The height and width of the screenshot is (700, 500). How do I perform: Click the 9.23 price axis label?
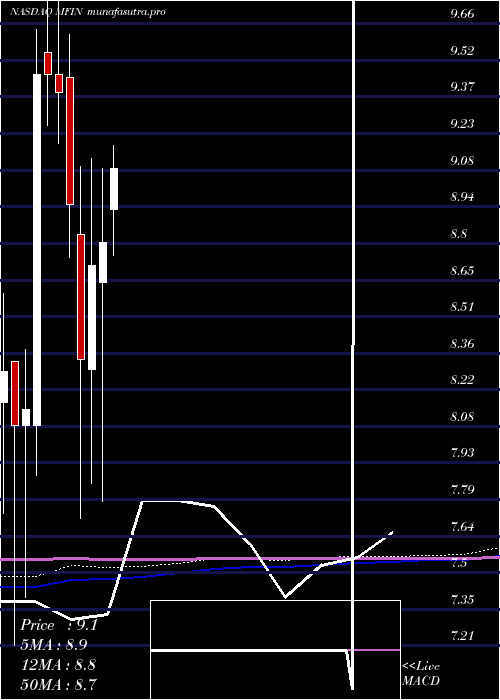pos(462,124)
